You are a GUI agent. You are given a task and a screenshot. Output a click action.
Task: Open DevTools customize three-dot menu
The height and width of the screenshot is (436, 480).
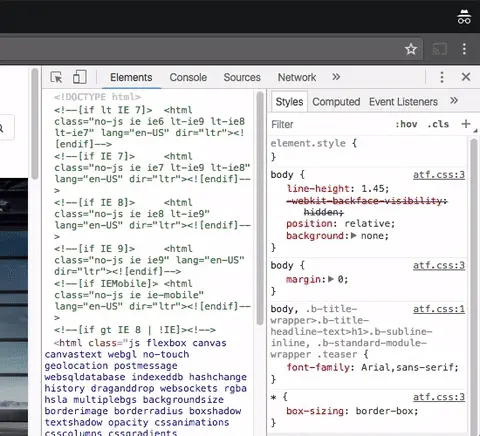pos(442,77)
